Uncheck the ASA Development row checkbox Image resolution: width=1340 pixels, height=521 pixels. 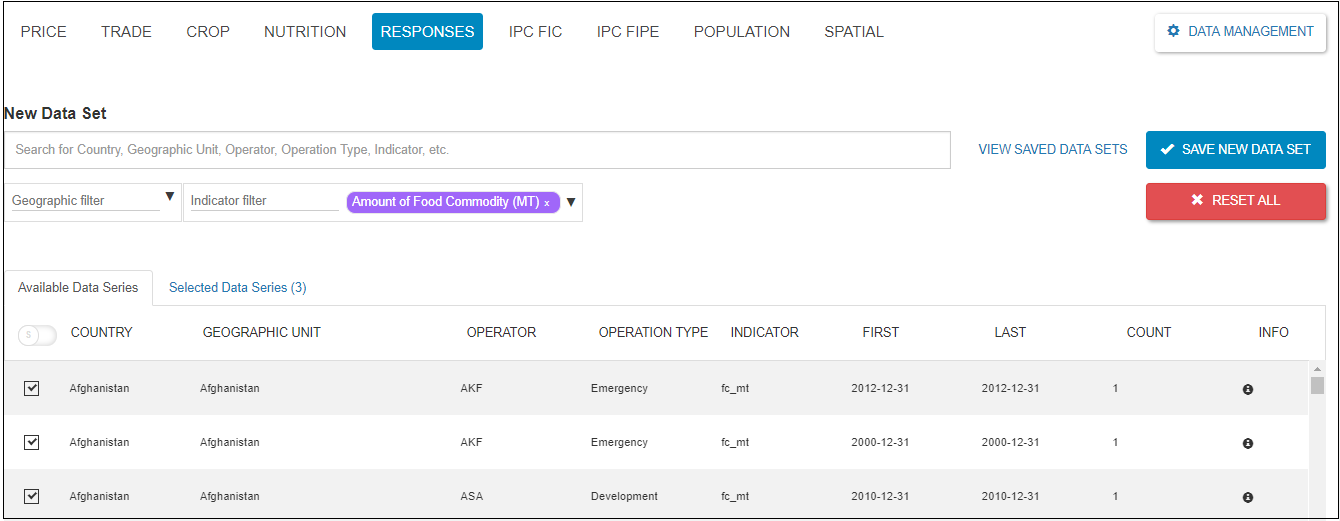pos(31,496)
